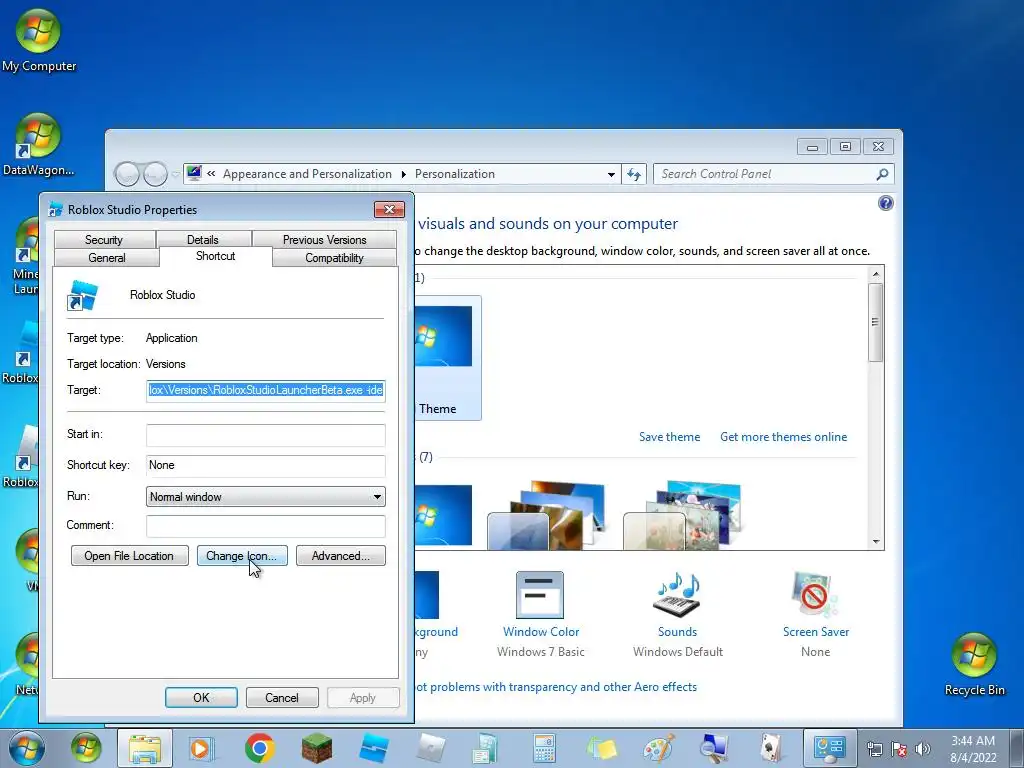Switch to the Control Panel taskbar button
This screenshot has width=1024, height=768.
pos(829,748)
